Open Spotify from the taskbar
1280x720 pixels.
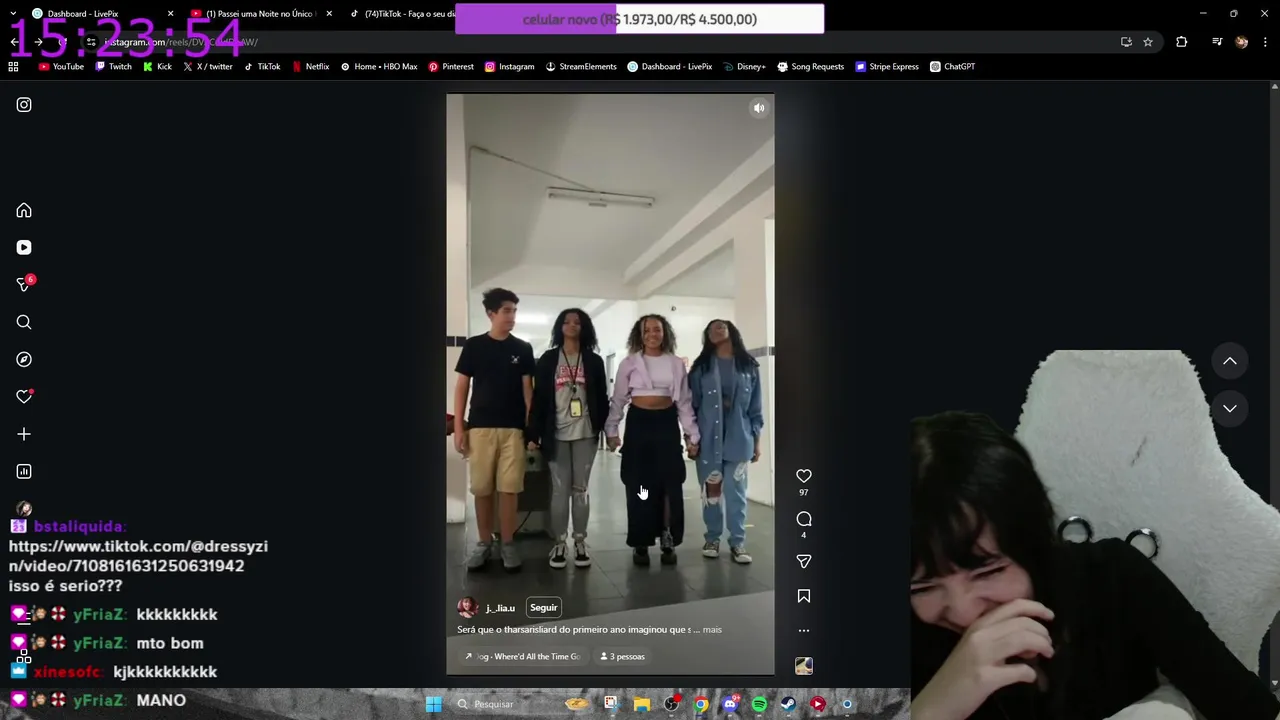coord(759,704)
